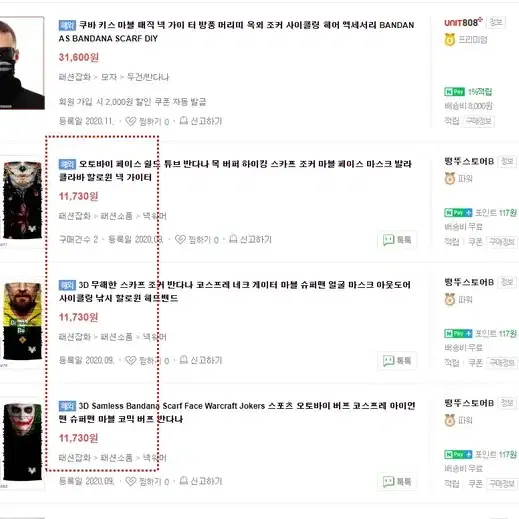519x519 pixels.
Task: Click the 넥워머 category link on the Heisenberg scarf listing
Action: pyautogui.click(x=155, y=337)
